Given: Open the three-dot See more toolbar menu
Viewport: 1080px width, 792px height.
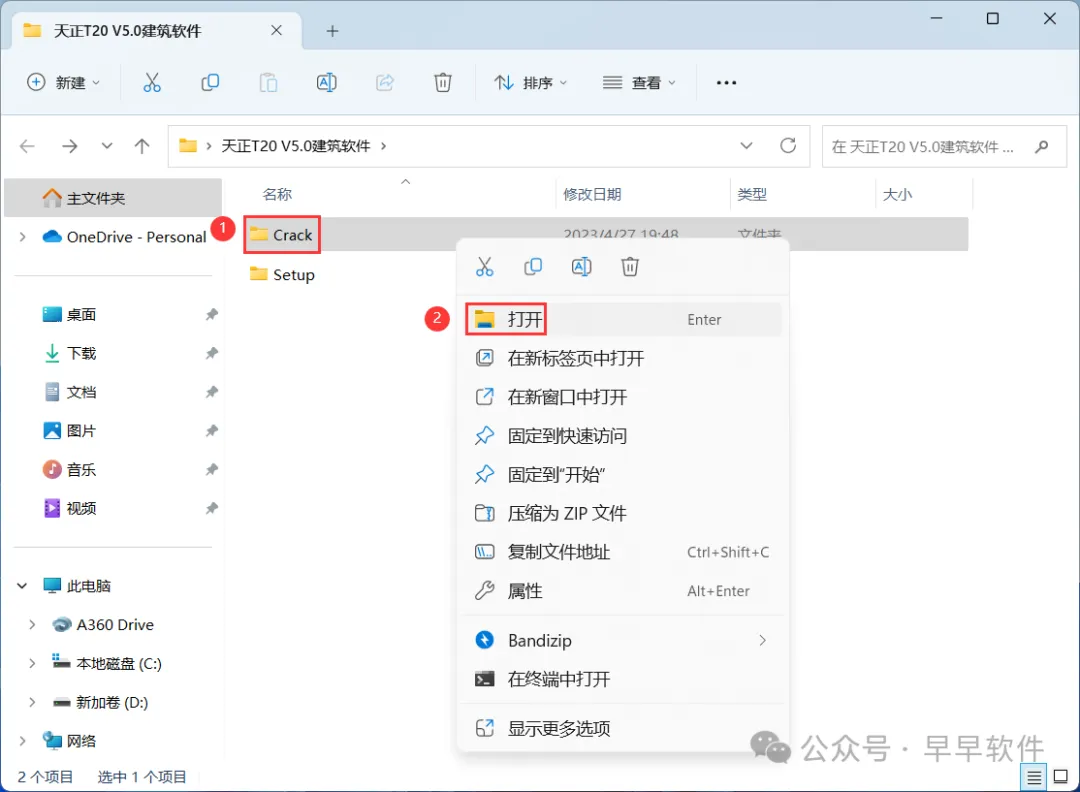Looking at the screenshot, I should click(x=726, y=83).
